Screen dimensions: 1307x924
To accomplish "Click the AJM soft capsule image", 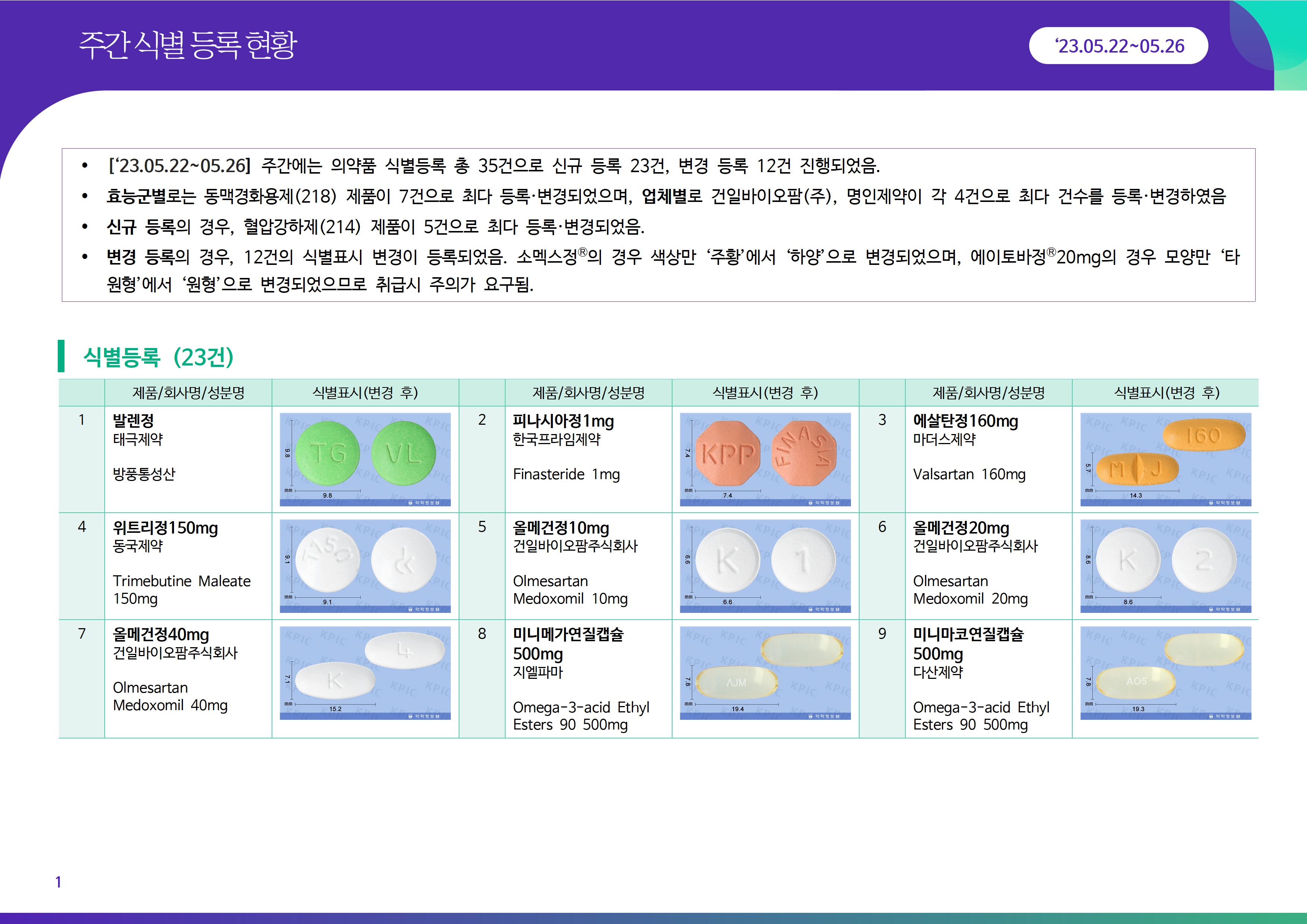I will pos(765,673).
